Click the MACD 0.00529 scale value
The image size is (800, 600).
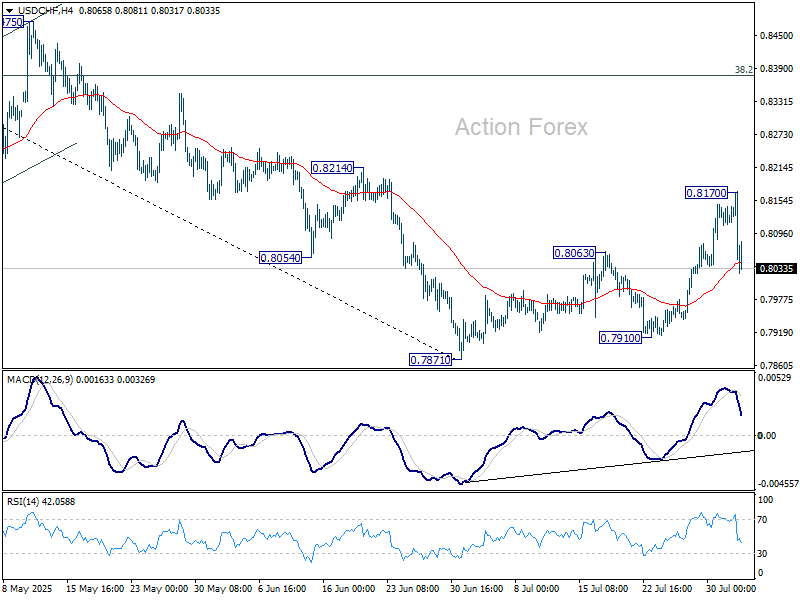pos(777,377)
